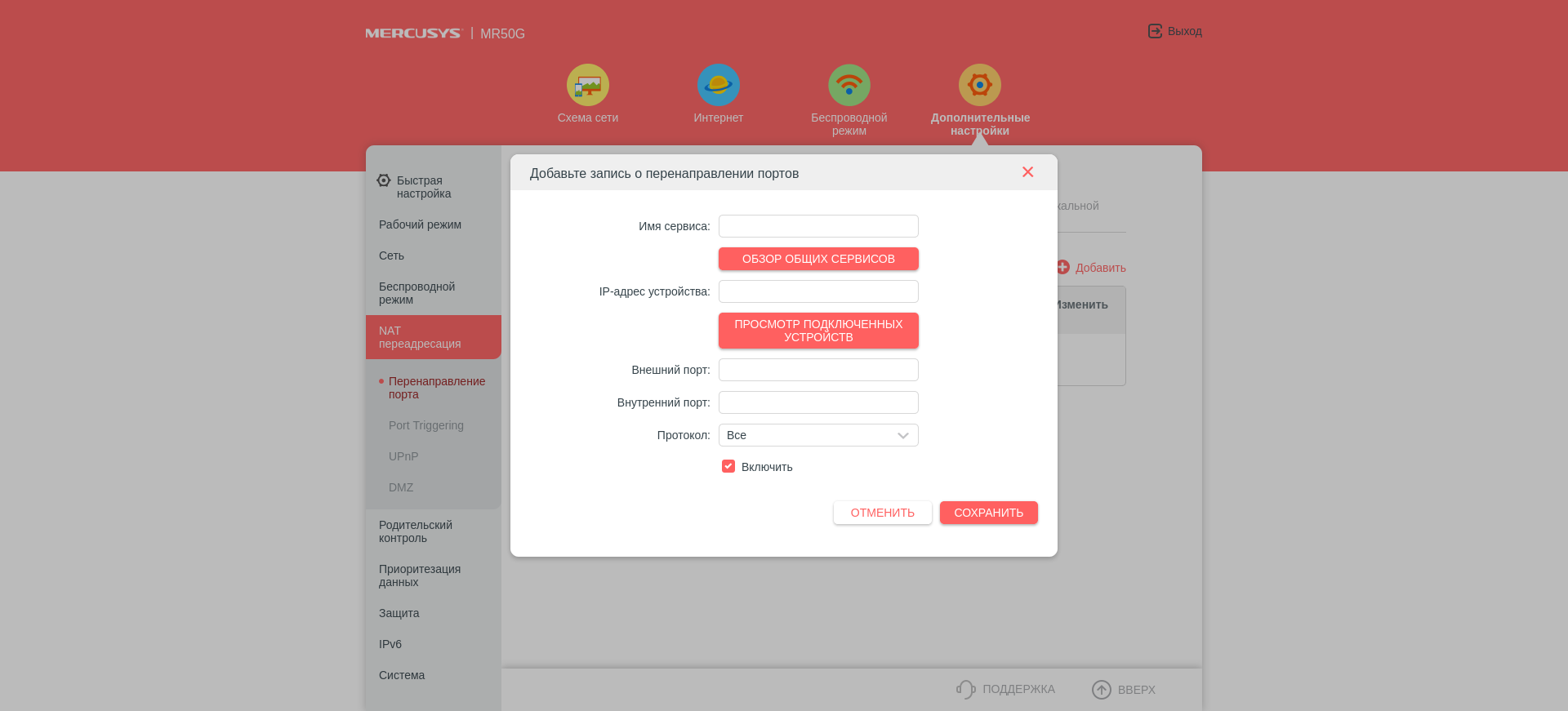The image size is (1568, 711).
Task: Click the СОХРАНИТЬ button
Action: [988, 513]
